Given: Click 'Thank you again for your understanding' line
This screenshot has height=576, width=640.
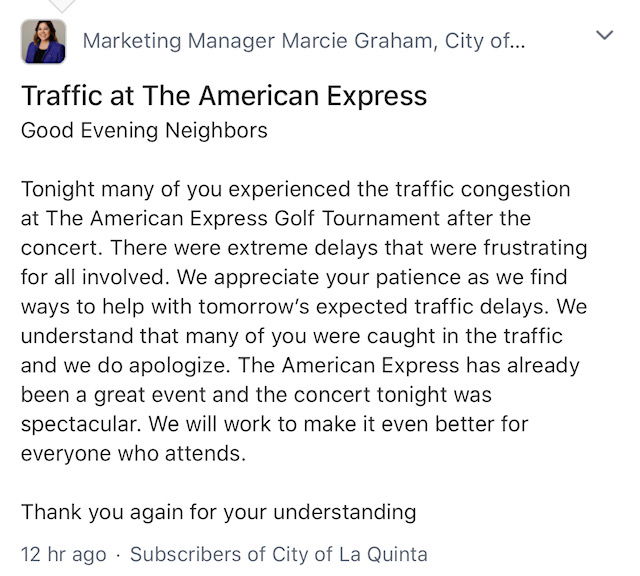Looking at the screenshot, I should pyautogui.click(x=218, y=512).
